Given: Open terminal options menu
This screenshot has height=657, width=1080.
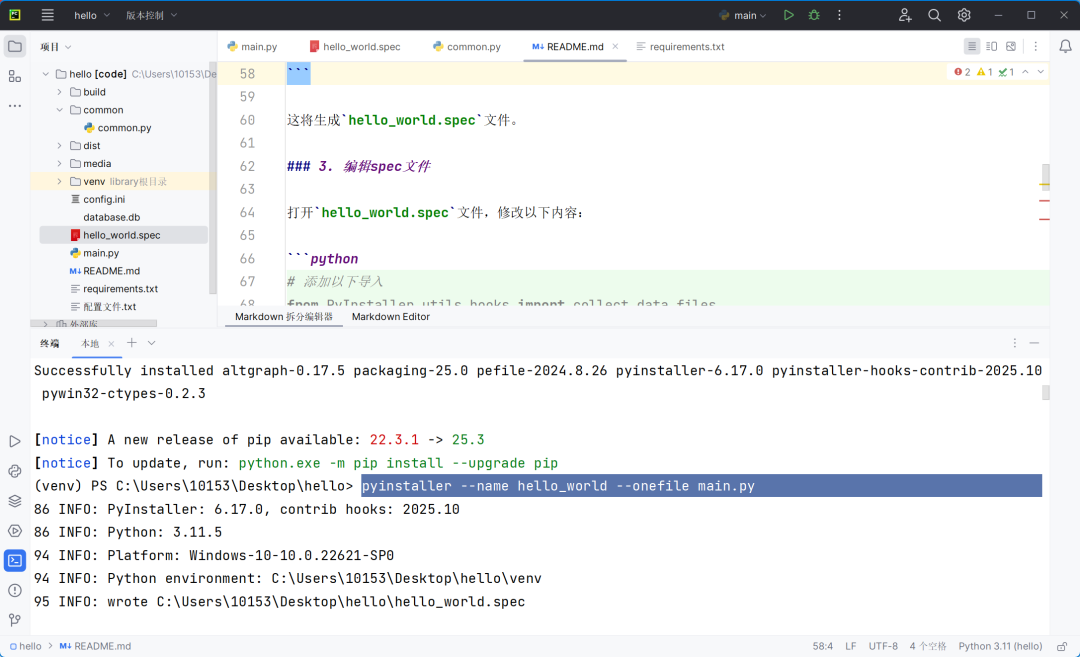Looking at the screenshot, I should pyautogui.click(x=1015, y=343).
